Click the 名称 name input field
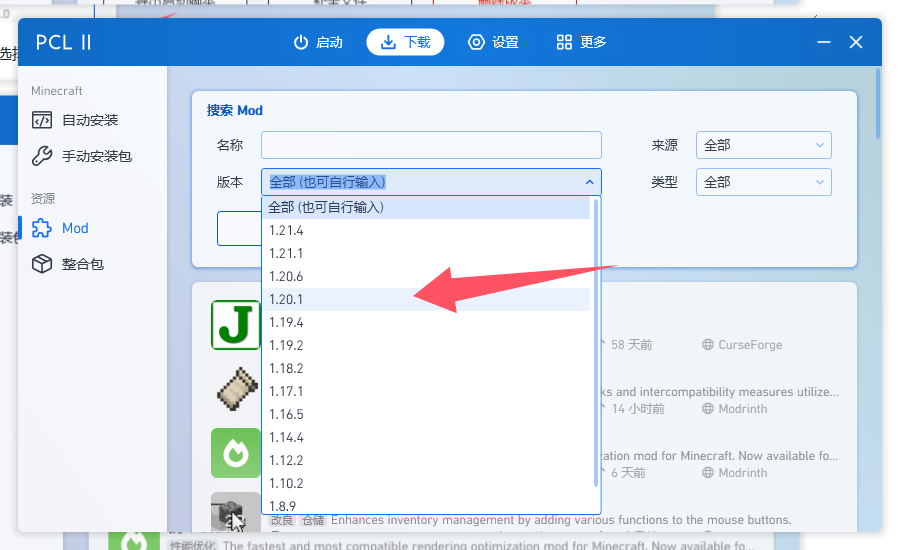Image resolution: width=900 pixels, height=550 pixels. pyautogui.click(x=431, y=145)
